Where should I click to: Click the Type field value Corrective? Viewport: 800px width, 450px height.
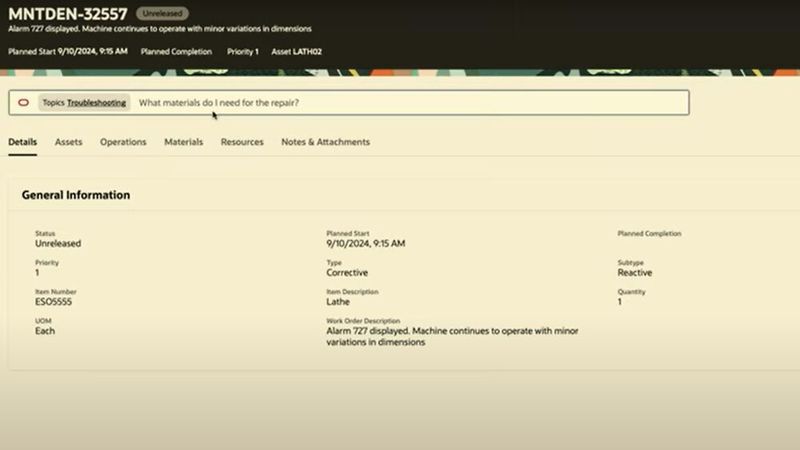[x=347, y=272]
